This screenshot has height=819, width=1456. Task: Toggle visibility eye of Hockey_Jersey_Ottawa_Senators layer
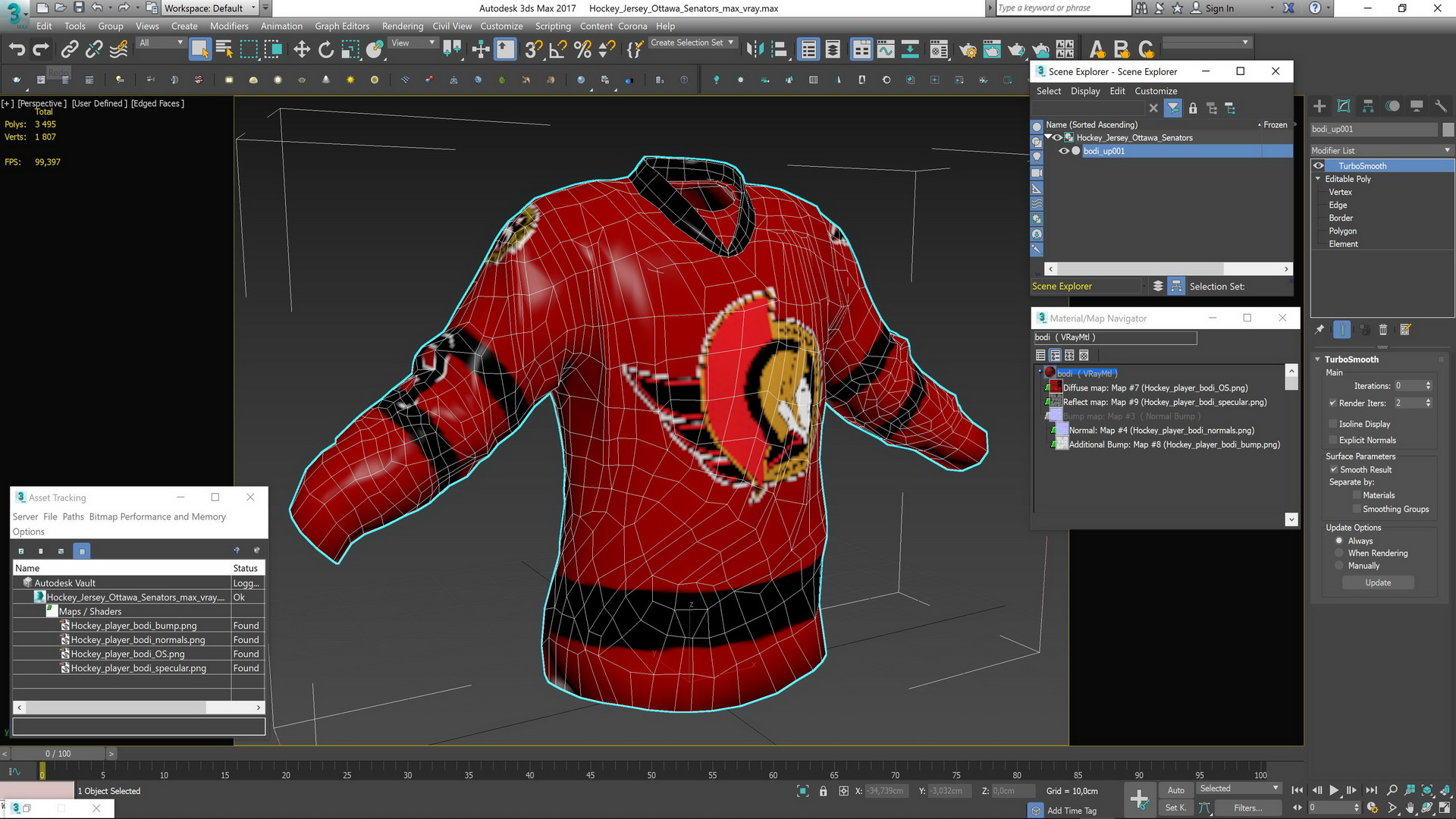pyautogui.click(x=1057, y=137)
